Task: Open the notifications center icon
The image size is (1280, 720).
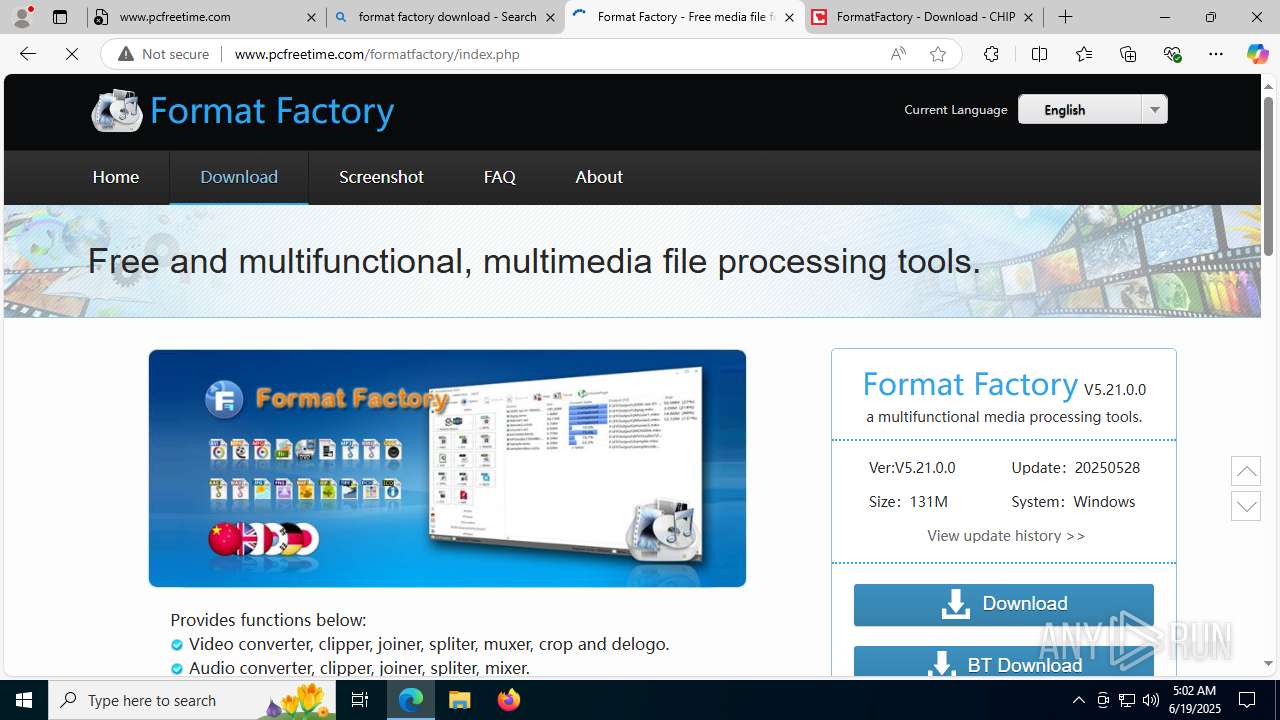Action: click(x=1247, y=700)
